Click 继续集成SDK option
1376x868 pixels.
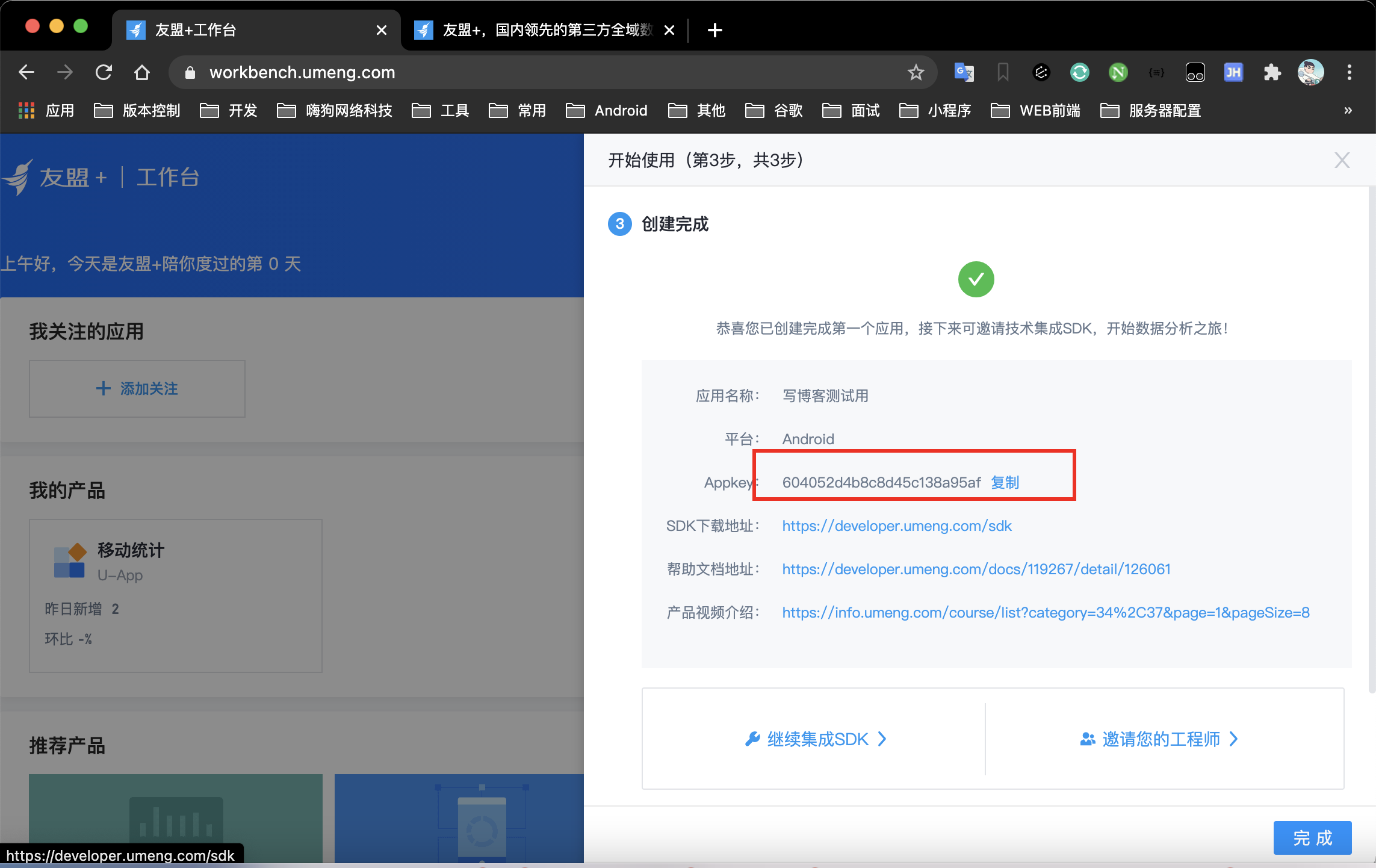816,739
